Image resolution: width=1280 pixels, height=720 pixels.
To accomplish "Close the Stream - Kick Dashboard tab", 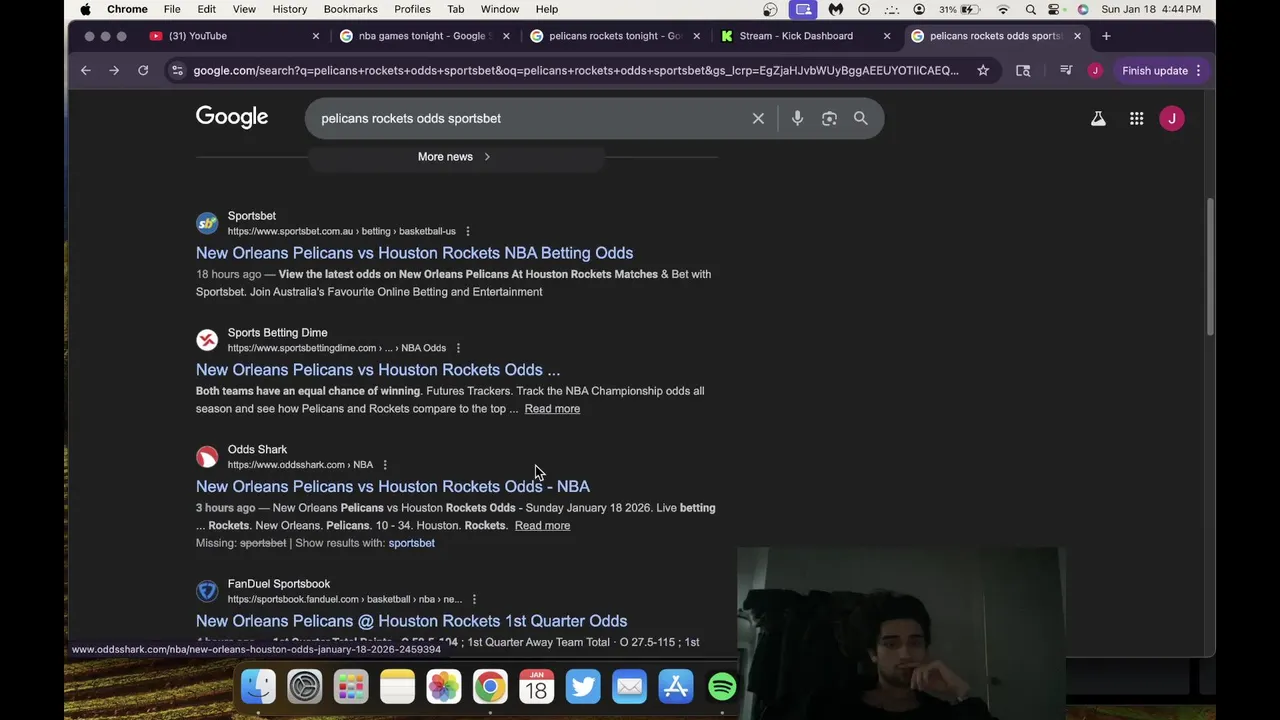I will (886, 36).
